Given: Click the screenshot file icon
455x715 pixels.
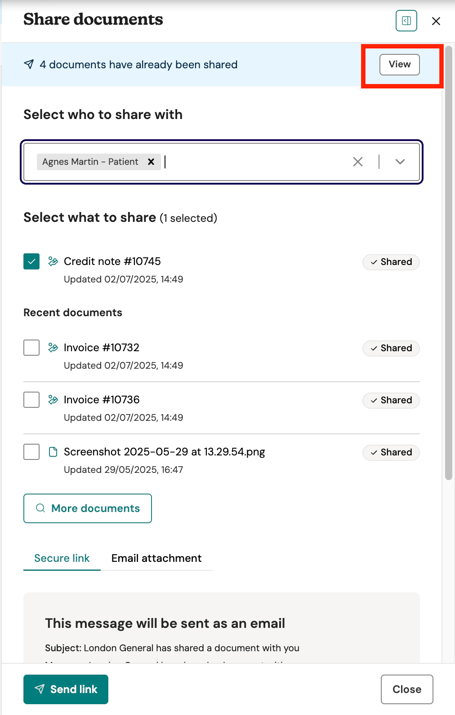Looking at the screenshot, I should (53, 452).
